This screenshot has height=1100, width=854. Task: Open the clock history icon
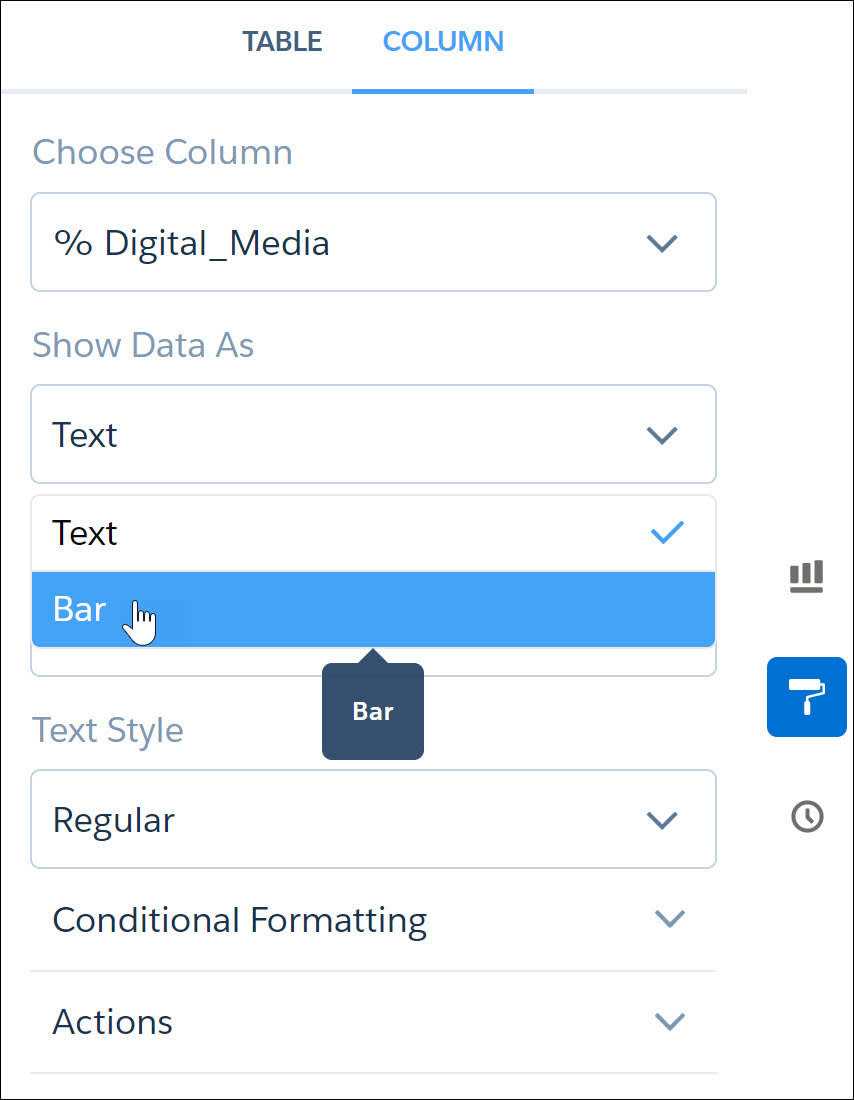tap(807, 817)
